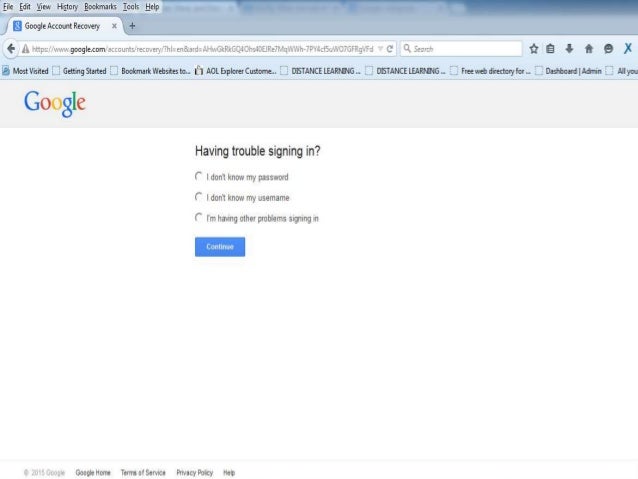Go to the Home page icon
Image resolution: width=638 pixels, height=479 pixels.
click(x=589, y=49)
